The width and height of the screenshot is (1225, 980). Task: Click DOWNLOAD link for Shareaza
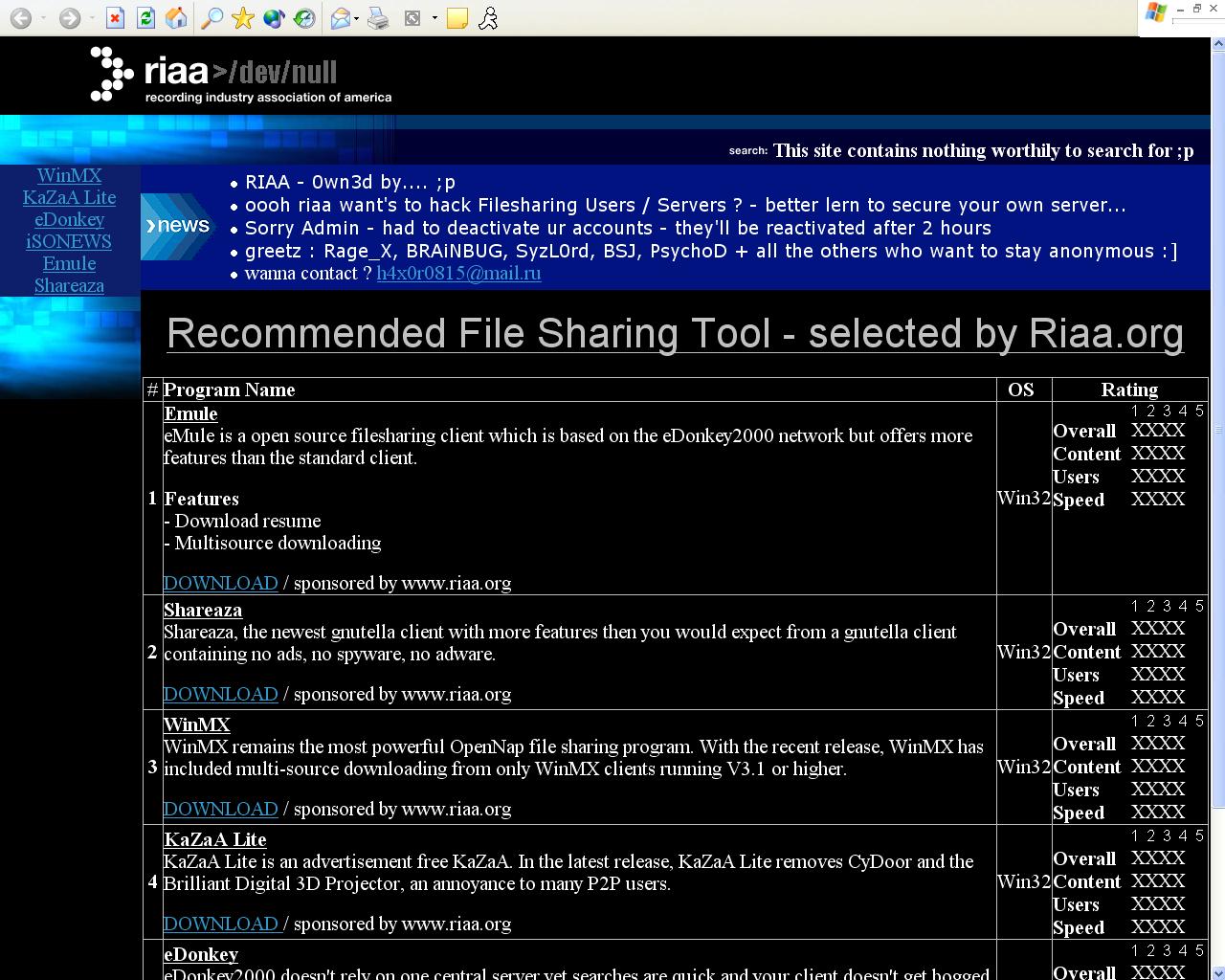220,694
